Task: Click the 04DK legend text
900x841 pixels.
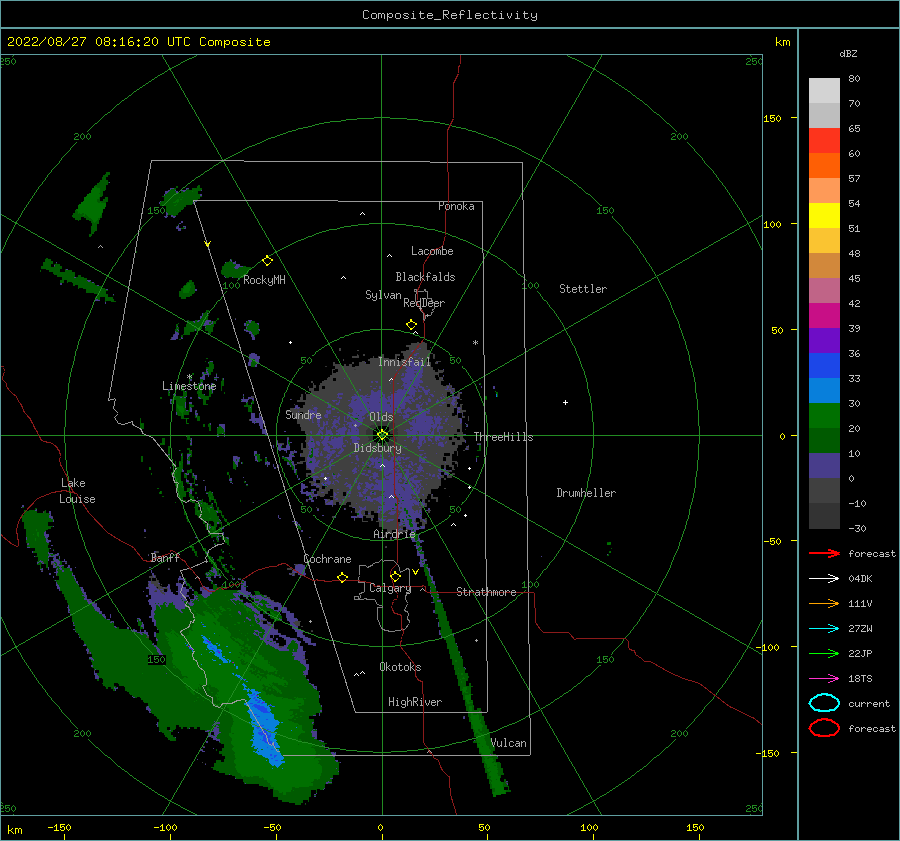Action: 860,579
